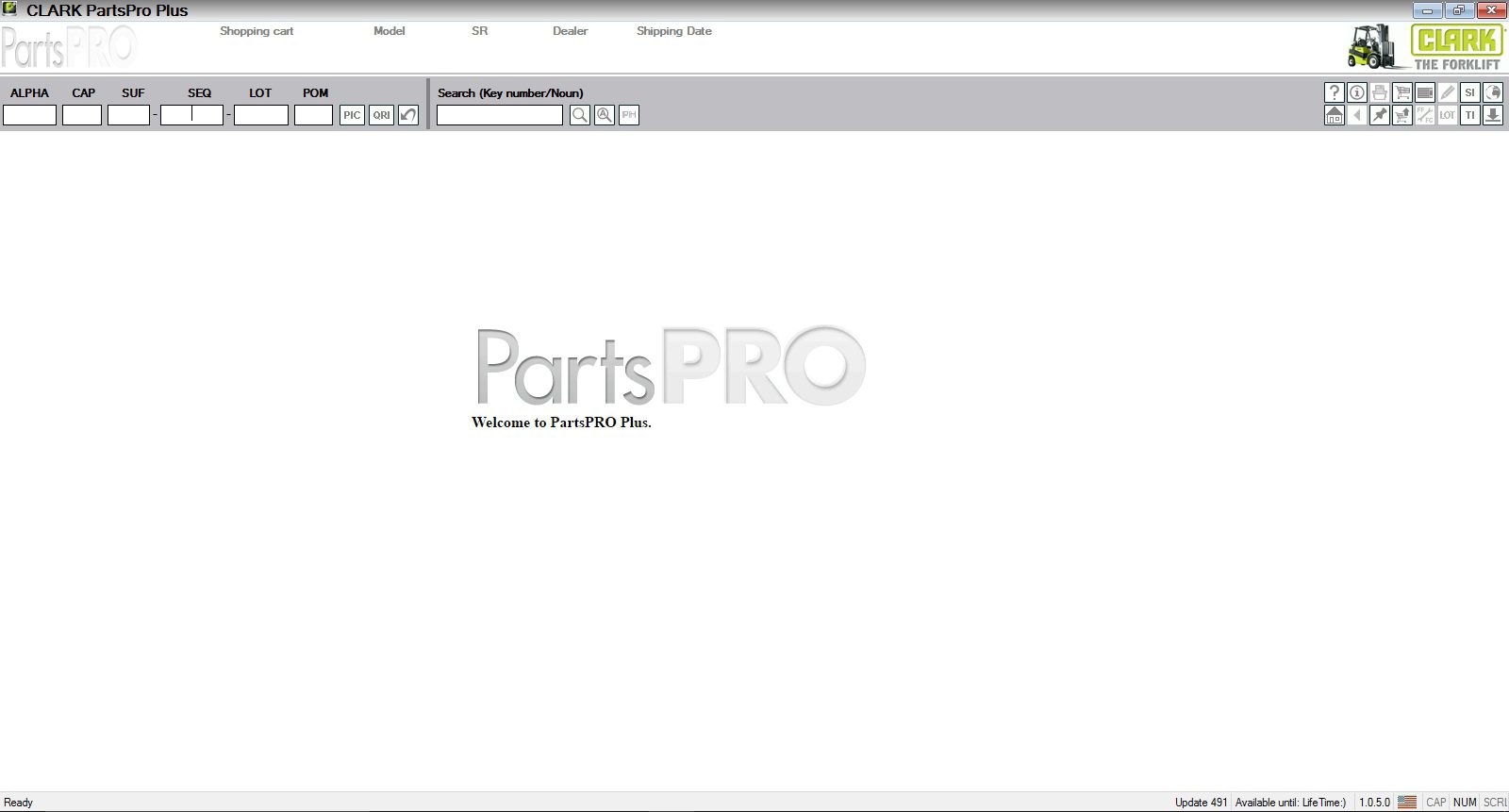The image size is (1509, 812).
Task: Focus the ALPHA input field
Action: 30,115
